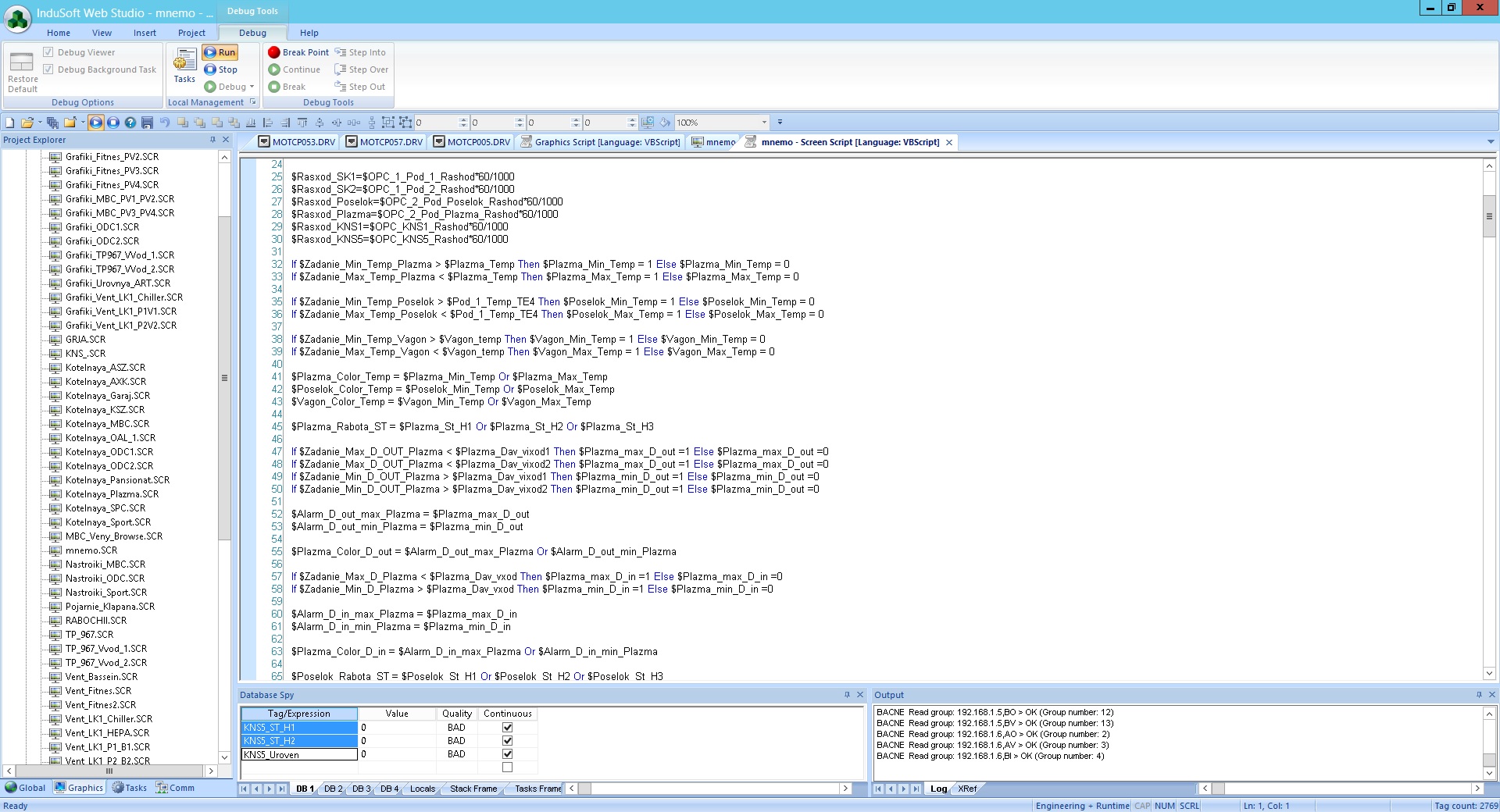The height and width of the screenshot is (812, 1500).
Task: Switch to the XRef tab in Output
Action: (967, 789)
